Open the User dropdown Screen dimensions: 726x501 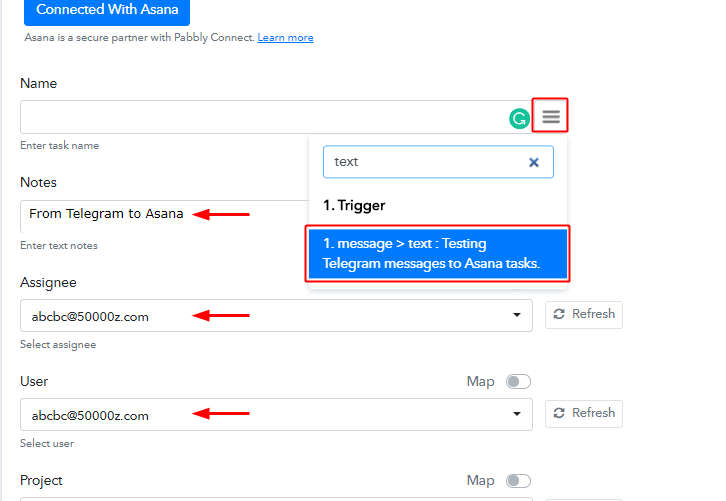276,414
